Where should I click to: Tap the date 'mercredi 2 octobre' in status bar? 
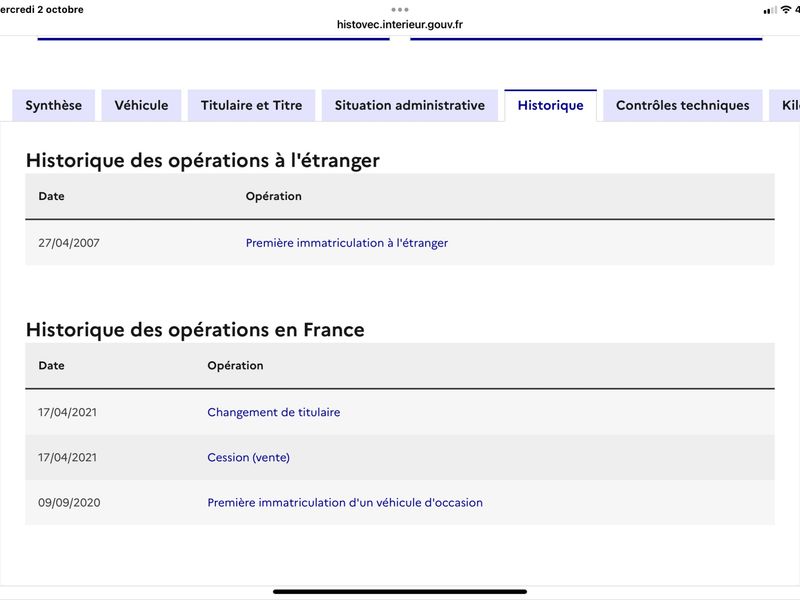[x=42, y=10]
